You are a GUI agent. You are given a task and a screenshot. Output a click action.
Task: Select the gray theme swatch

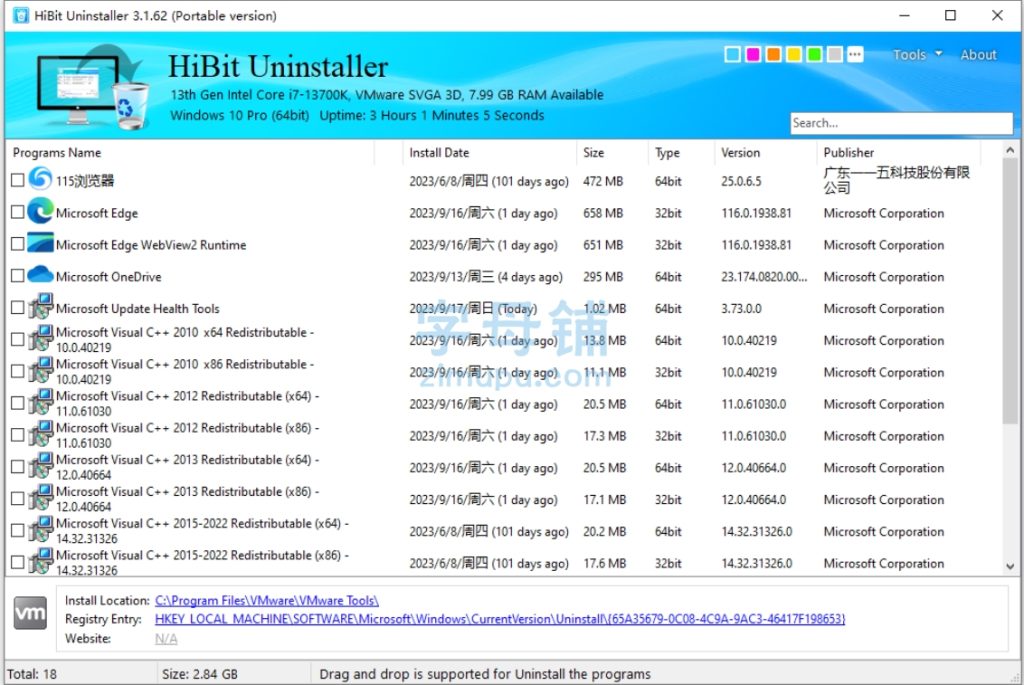pyautogui.click(x=835, y=54)
